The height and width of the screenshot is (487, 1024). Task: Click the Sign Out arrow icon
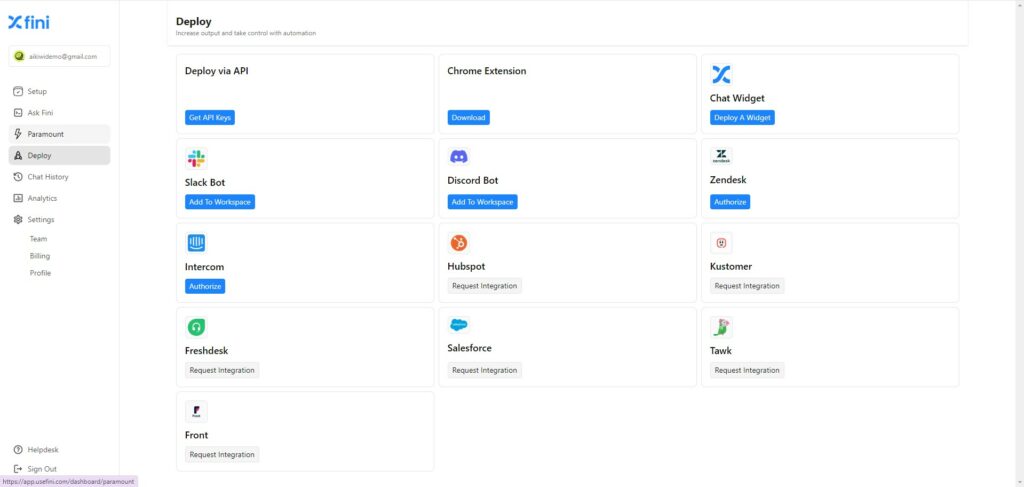(x=18, y=469)
